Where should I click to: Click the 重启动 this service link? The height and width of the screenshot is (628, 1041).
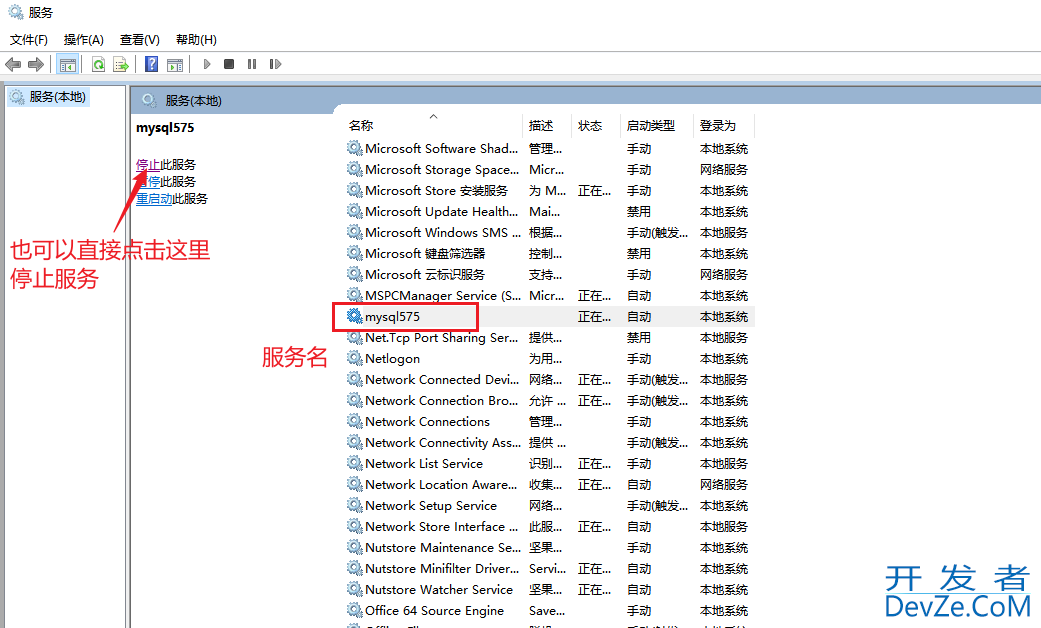point(154,199)
